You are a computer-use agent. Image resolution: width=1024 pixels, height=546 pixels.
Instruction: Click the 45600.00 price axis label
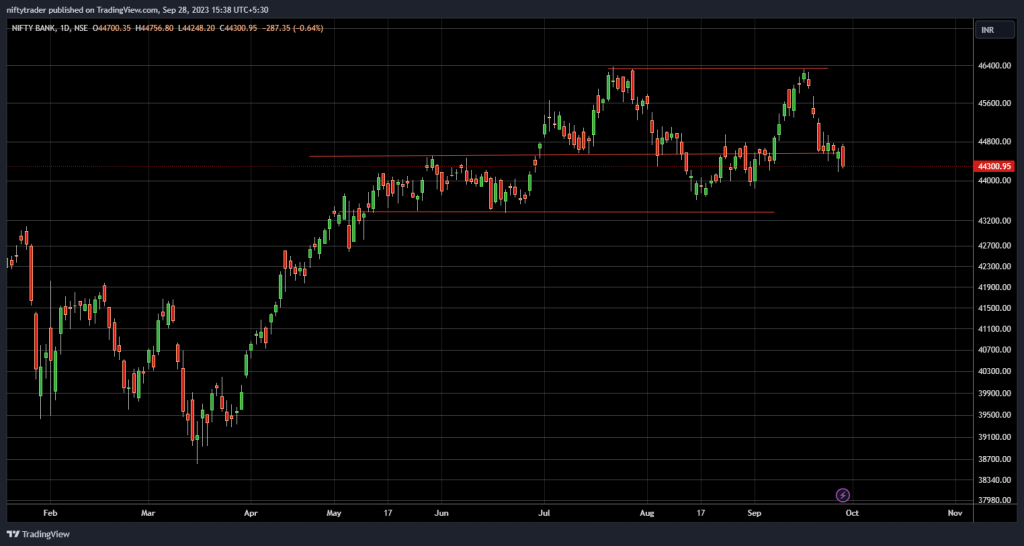coord(995,104)
